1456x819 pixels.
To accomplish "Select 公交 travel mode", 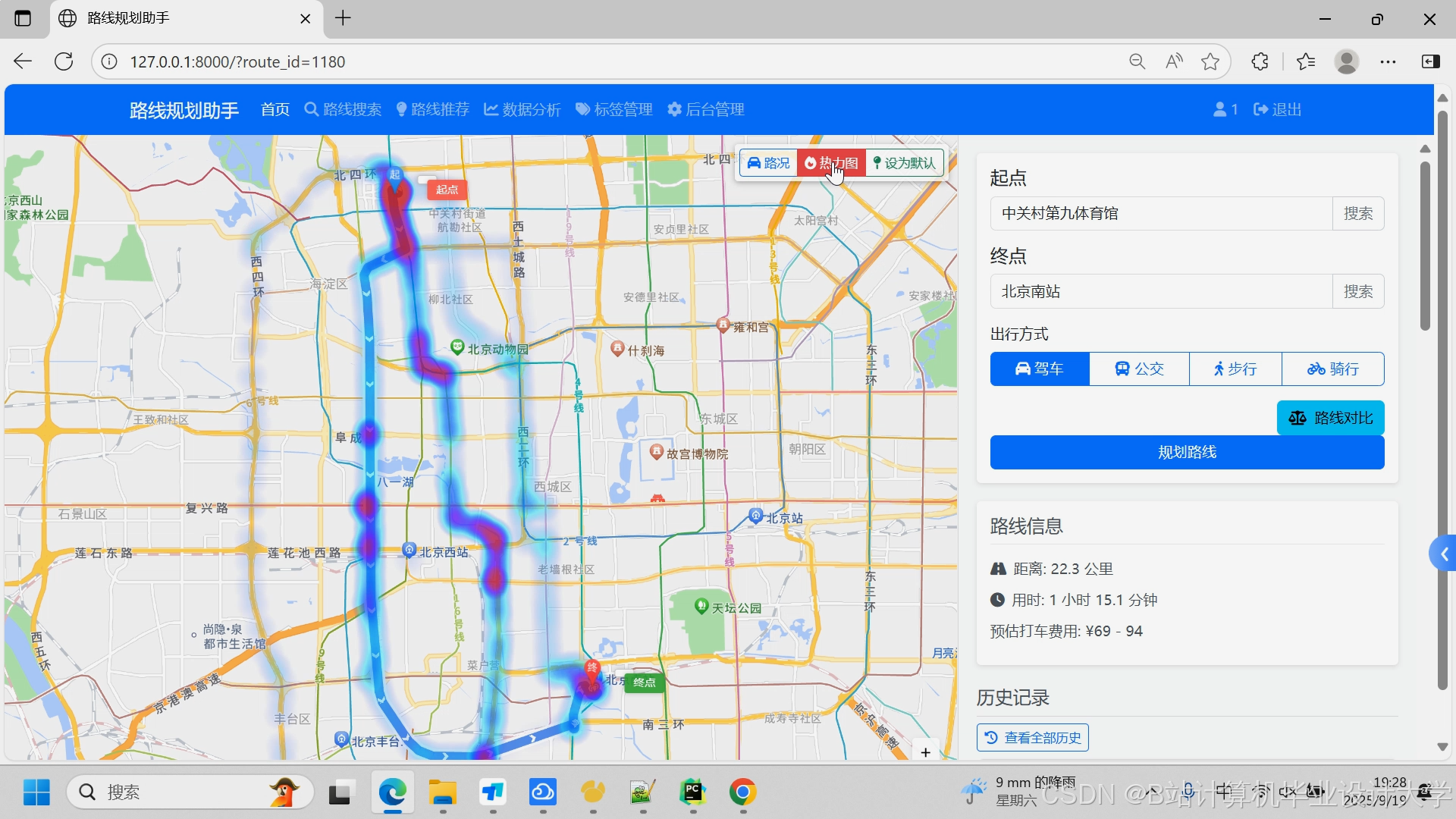I will (x=1139, y=369).
